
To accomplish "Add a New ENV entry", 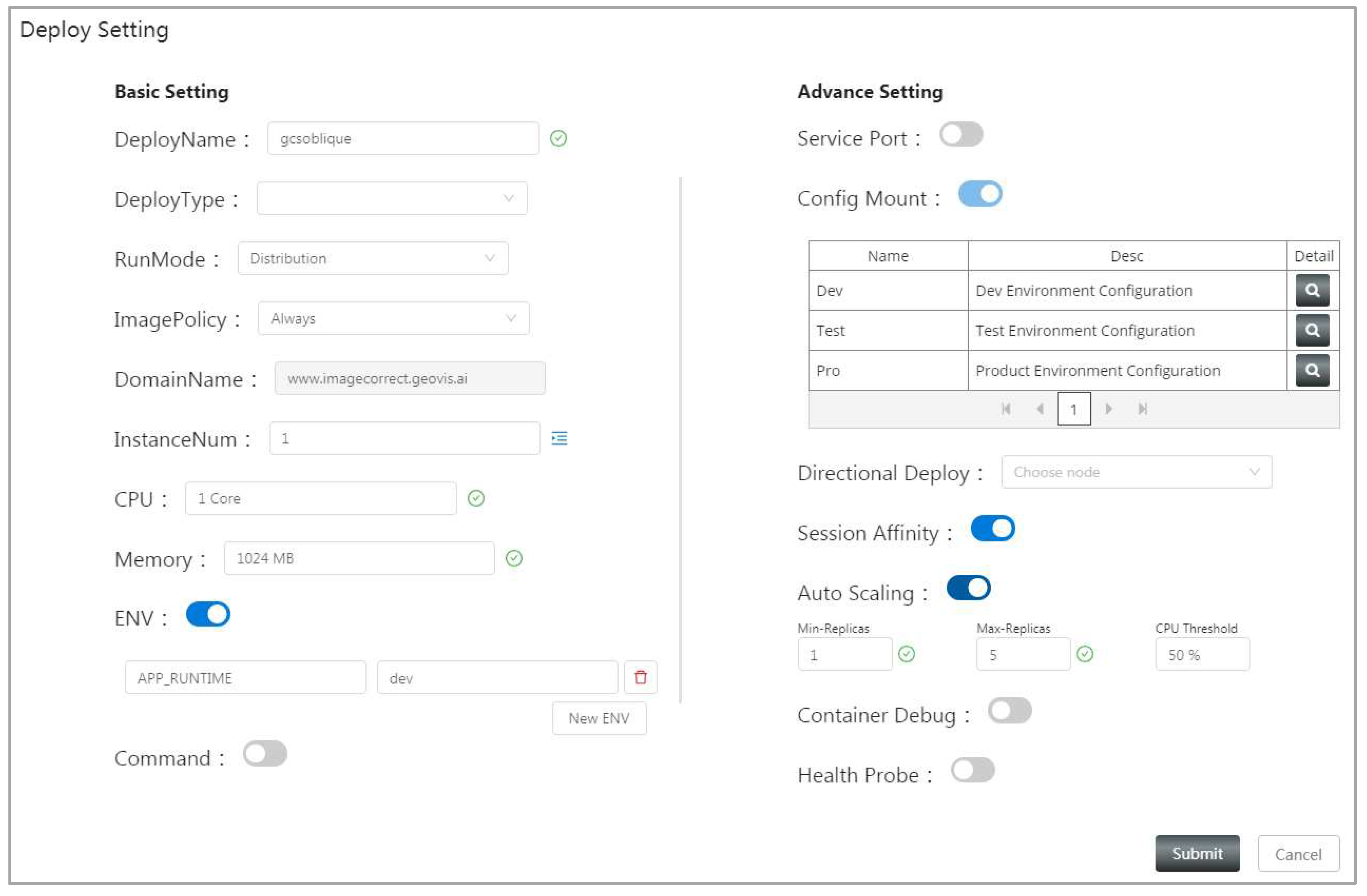I will point(599,719).
